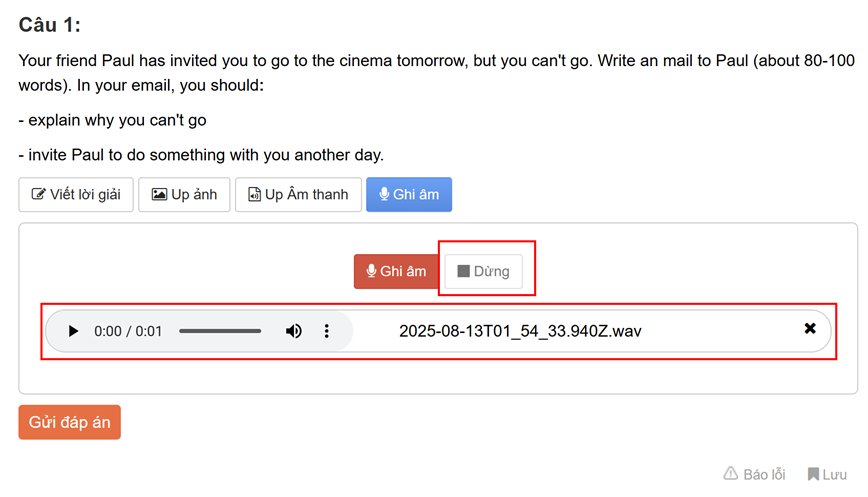The image size is (868, 497).
Task: Open the audio player's three-dot options
Action: point(327,331)
